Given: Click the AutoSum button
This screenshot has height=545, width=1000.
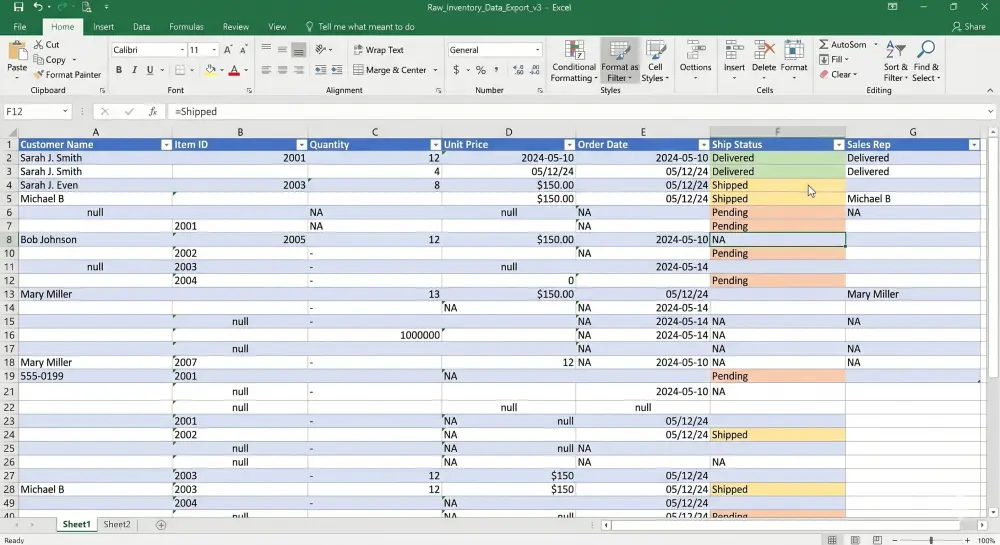Looking at the screenshot, I should tap(843, 45).
